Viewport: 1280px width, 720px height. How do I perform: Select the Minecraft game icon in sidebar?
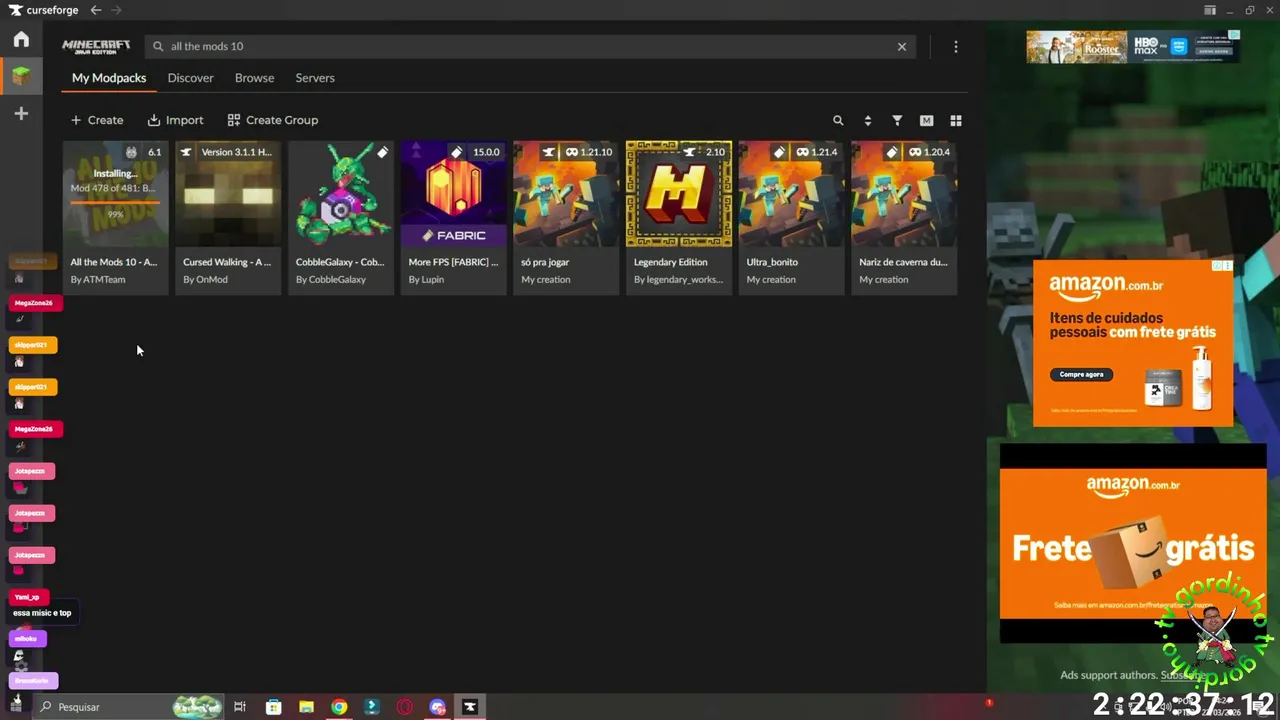point(21,76)
